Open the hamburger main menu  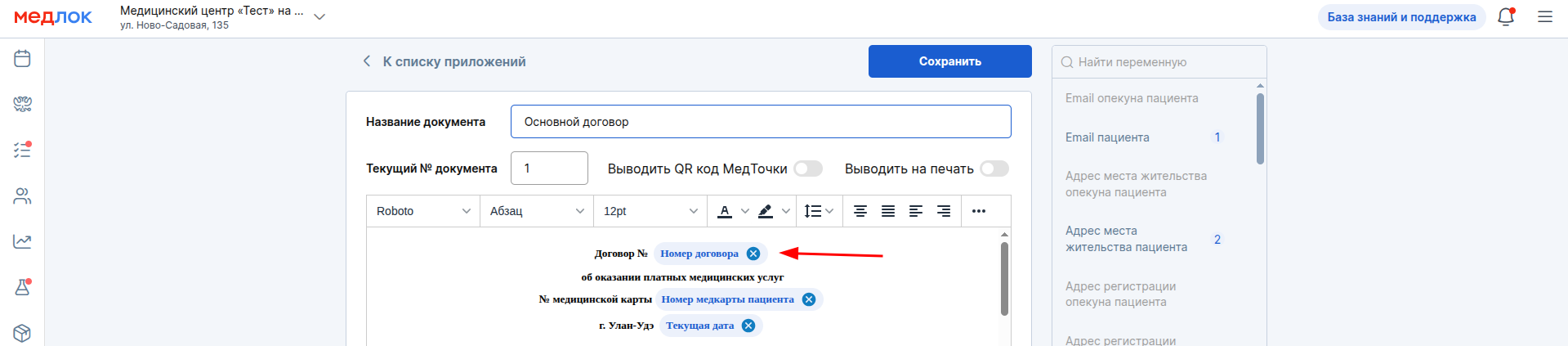pyautogui.click(x=1545, y=16)
